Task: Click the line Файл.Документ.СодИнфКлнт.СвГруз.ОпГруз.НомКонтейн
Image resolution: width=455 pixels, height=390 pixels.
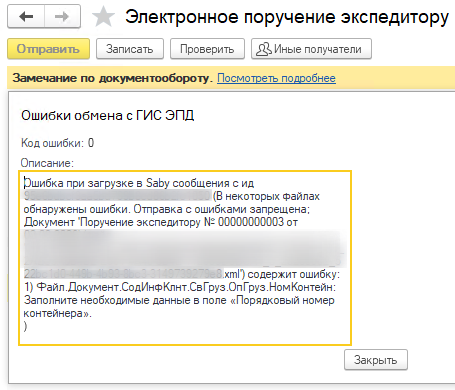Action: [x=180, y=287]
